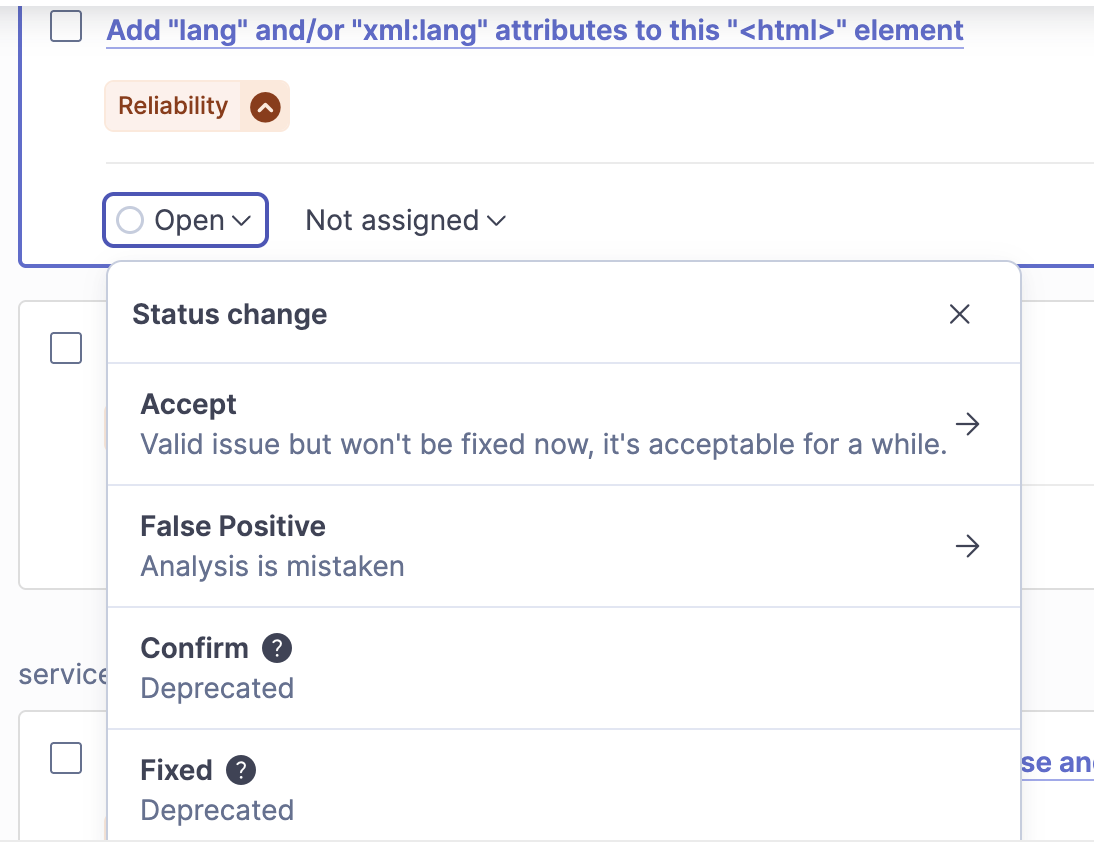Screen dimensions: 1094x866
Task: Select the False Positive status option
Action: tap(232, 526)
